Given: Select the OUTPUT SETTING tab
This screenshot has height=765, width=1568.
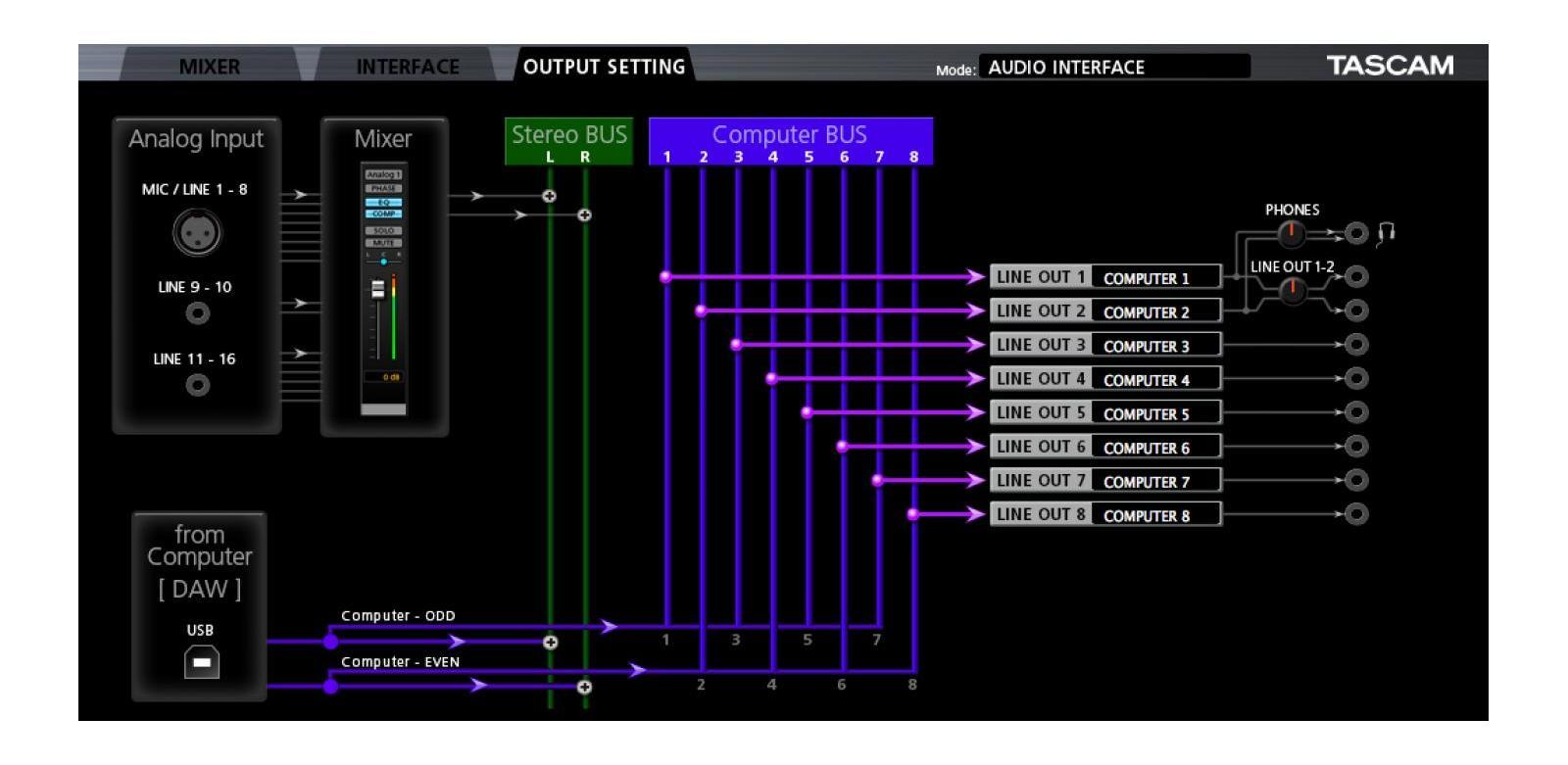Looking at the screenshot, I should tap(604, 67).
